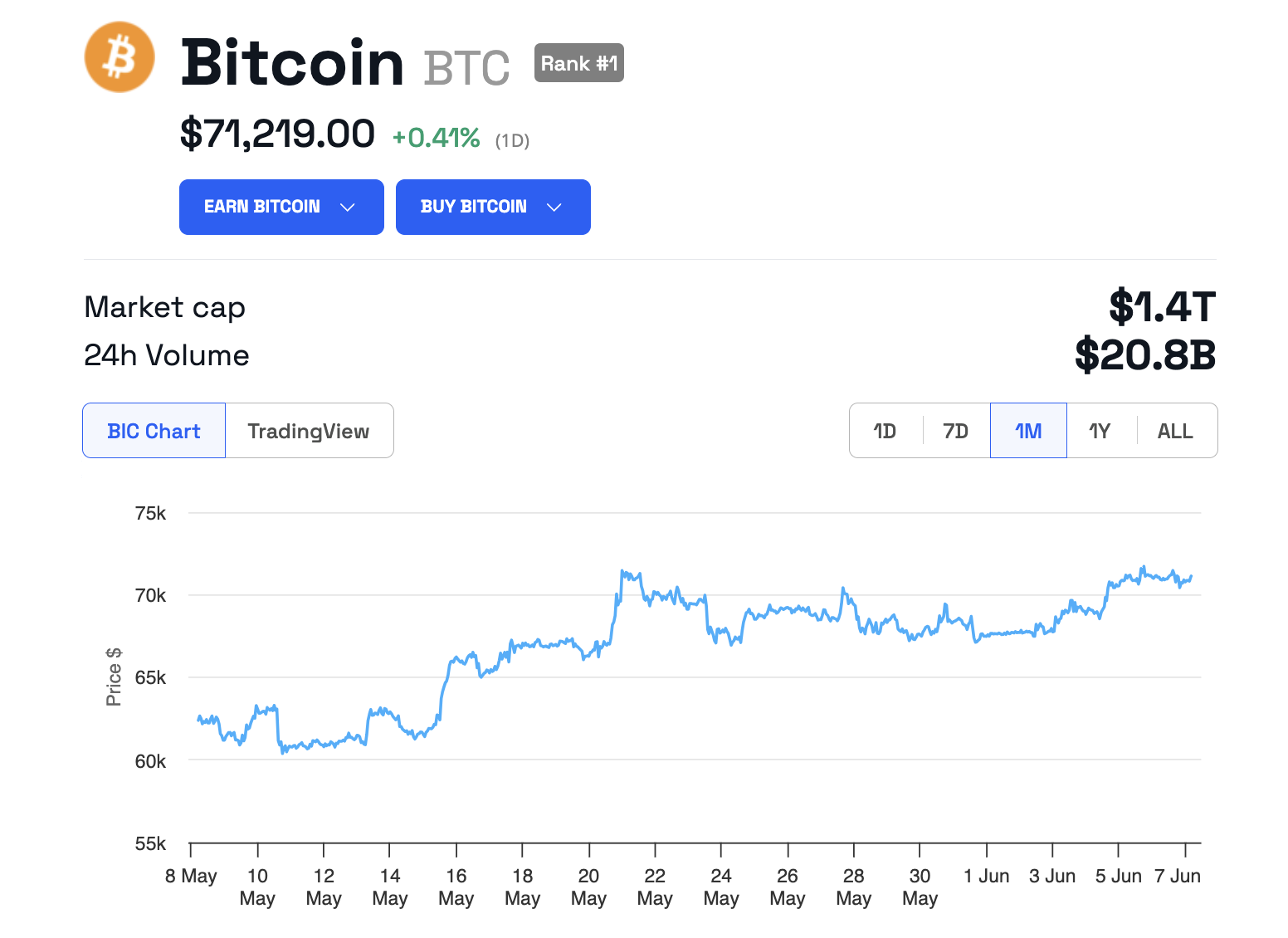The image size is (1288, 938).
Task: Select the 1M time range
Action: [1028, 431]
